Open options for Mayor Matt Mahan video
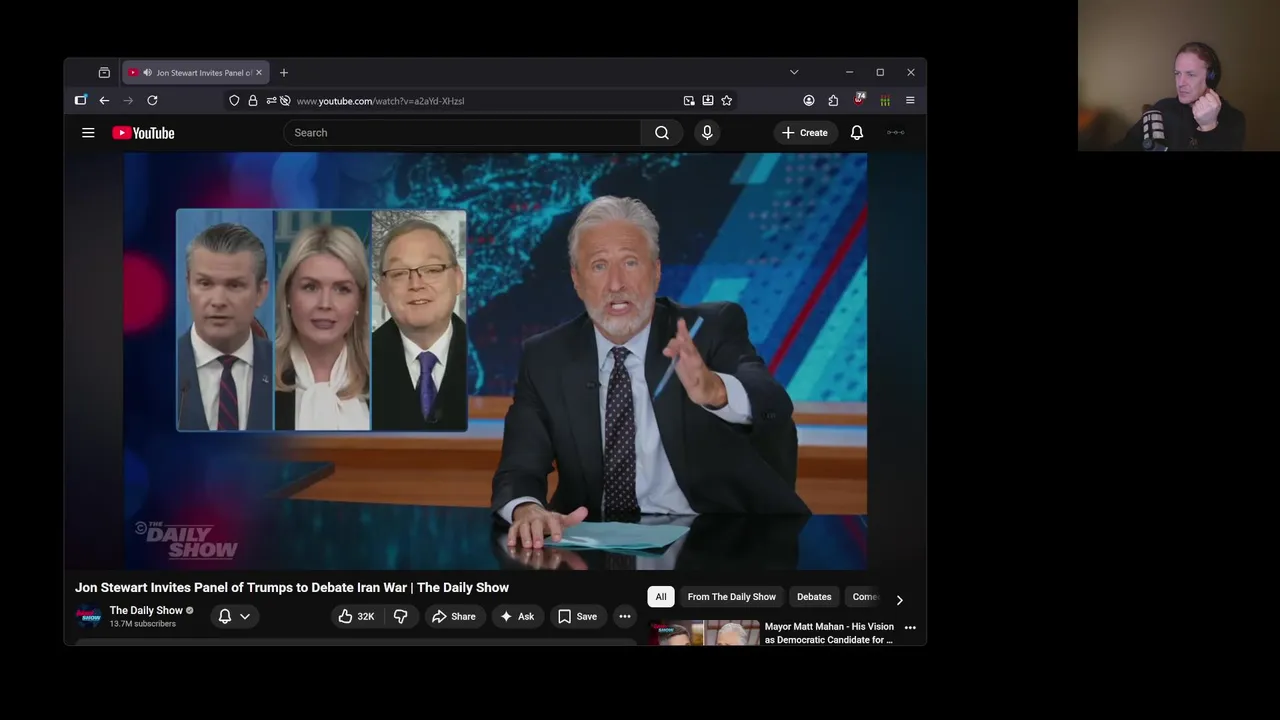 point(910,627)
